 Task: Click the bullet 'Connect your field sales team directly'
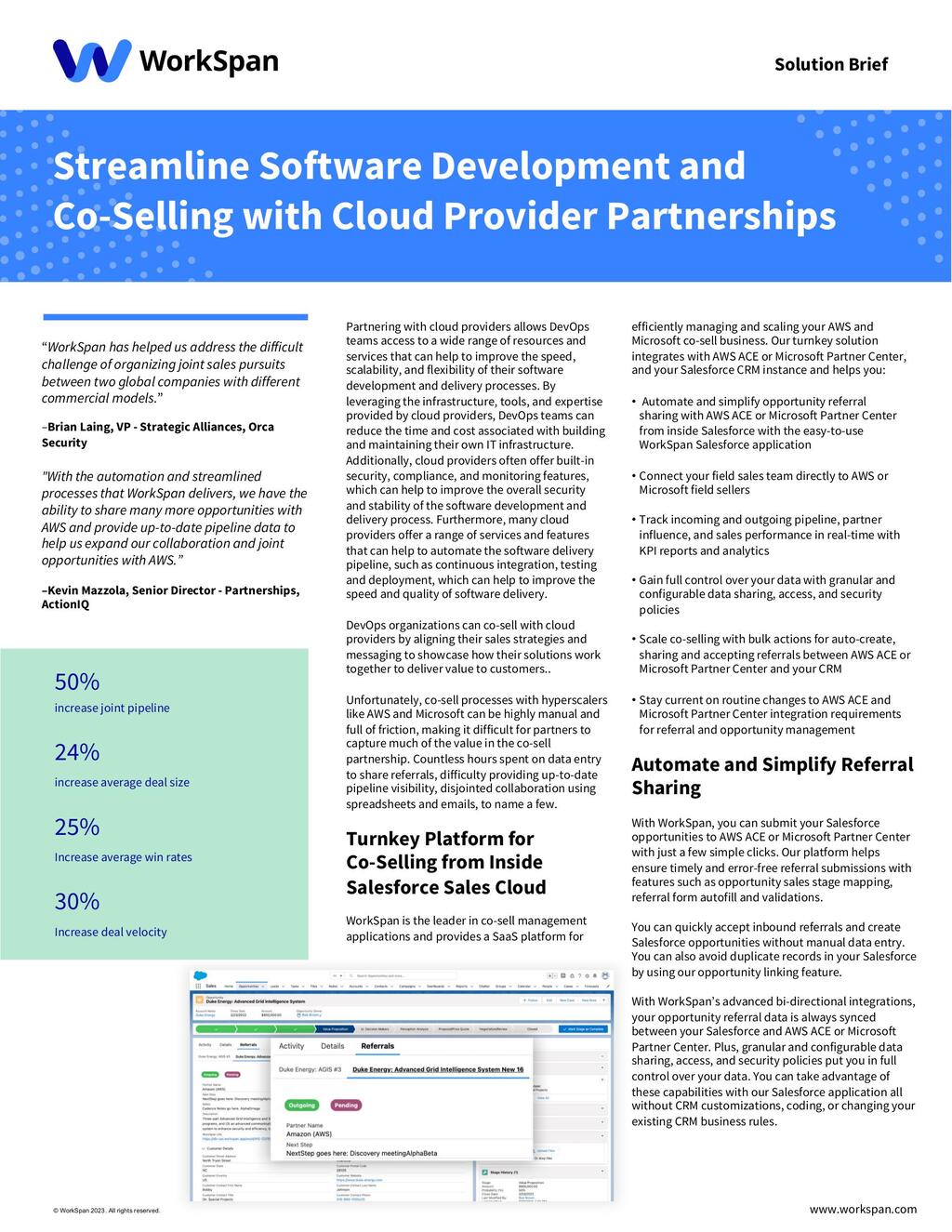pos(760,483)
